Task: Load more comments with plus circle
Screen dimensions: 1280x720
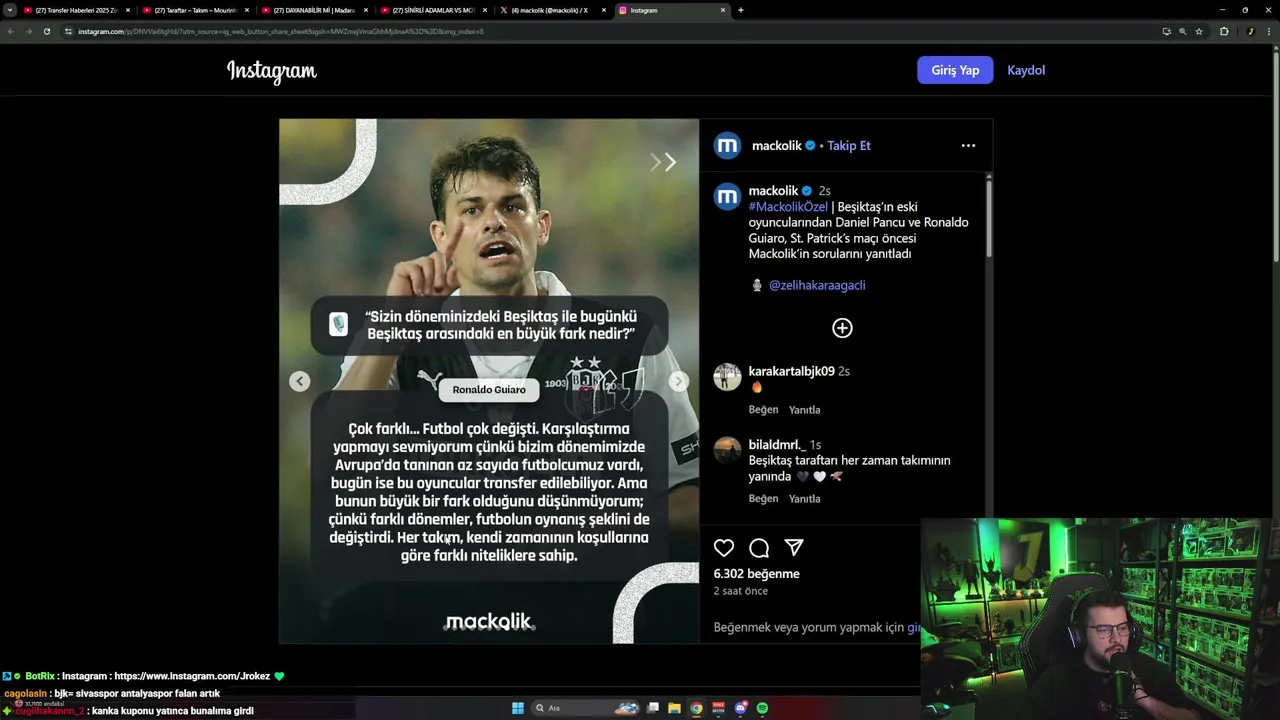Action: pyautogui.click(x=842, y=328)
